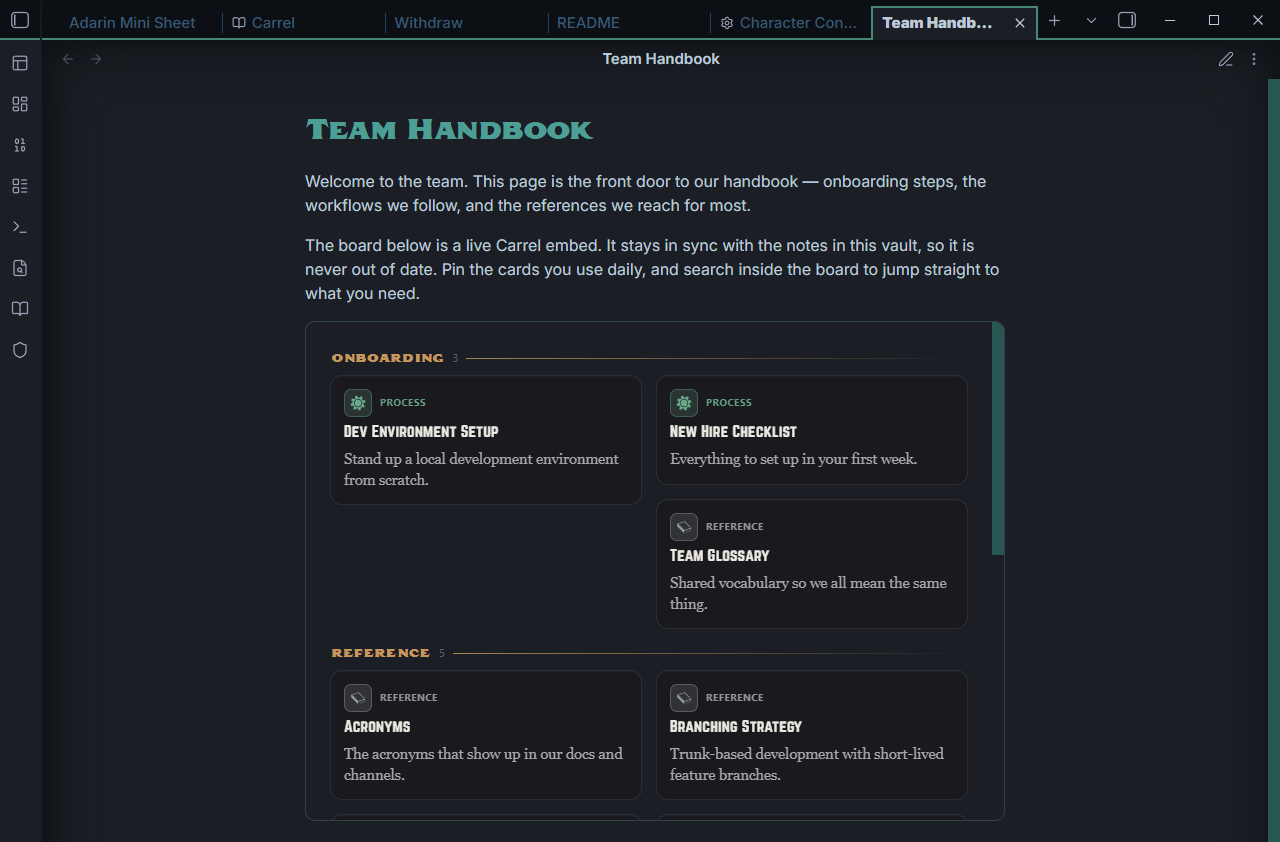Screen dimensions: 1280x842
Task: Click the binary 01/10 ribbon icon
Action: 20,145
